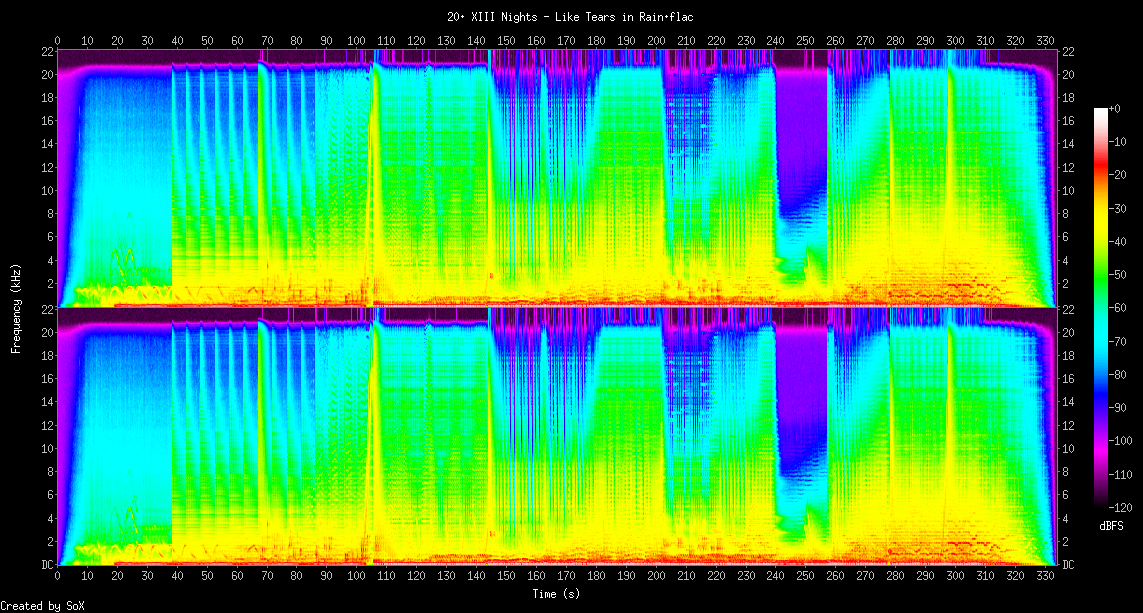Click the "Time (s)" axis label
The width and height of the screenshot is (1143, 613).
click(x=556, y=594)
